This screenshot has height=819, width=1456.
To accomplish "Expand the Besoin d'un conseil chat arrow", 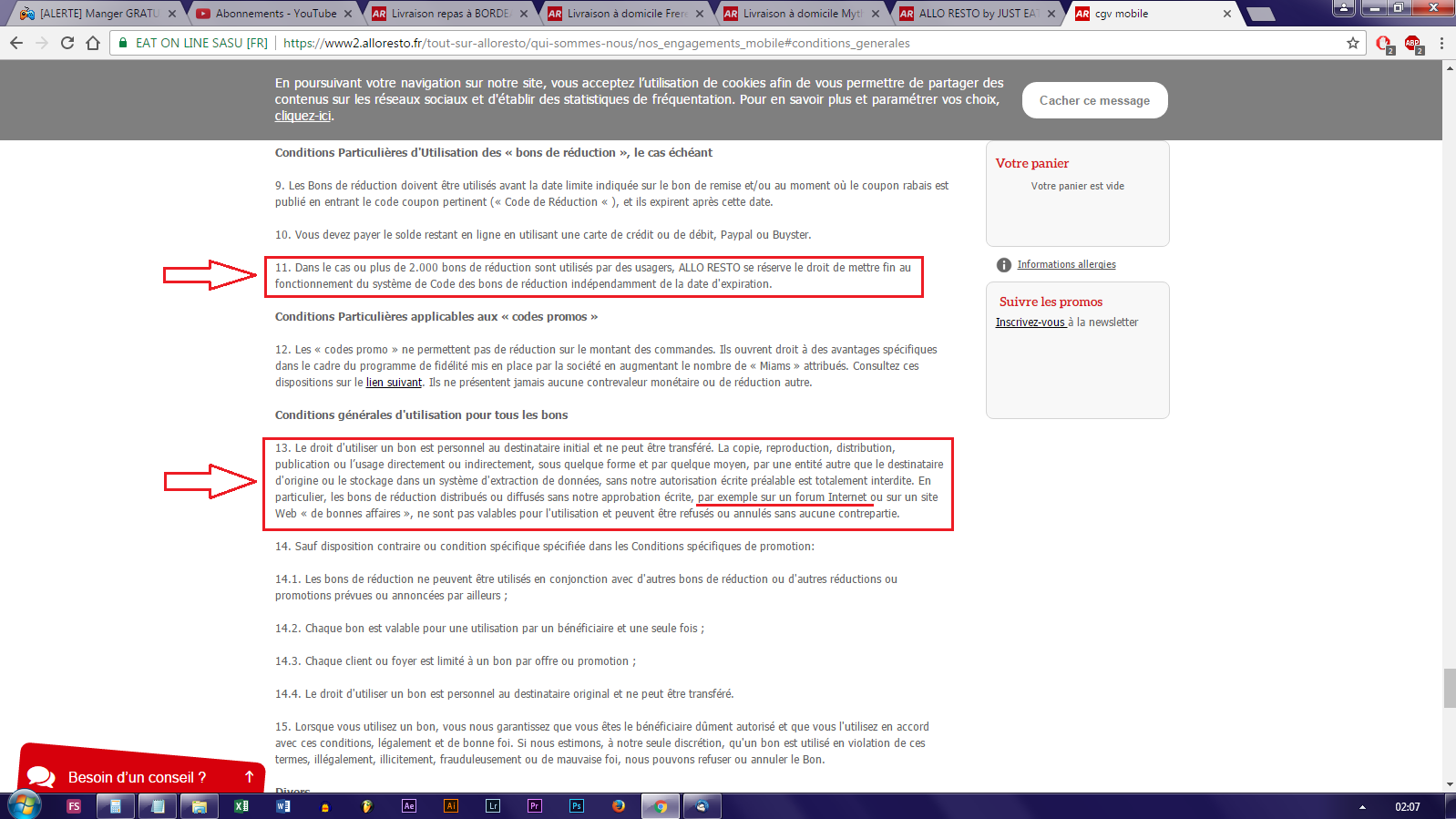I will click(x=249, y=777).
